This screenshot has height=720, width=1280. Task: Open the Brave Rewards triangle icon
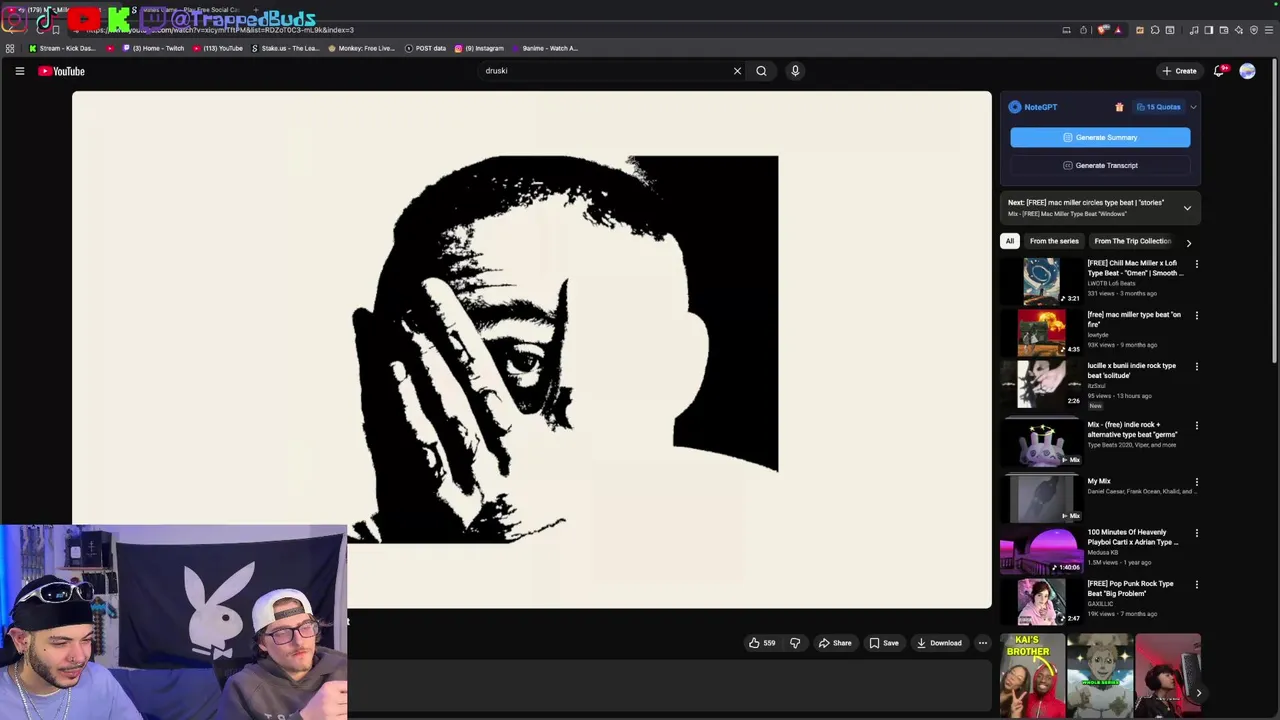pos(1118,30)
